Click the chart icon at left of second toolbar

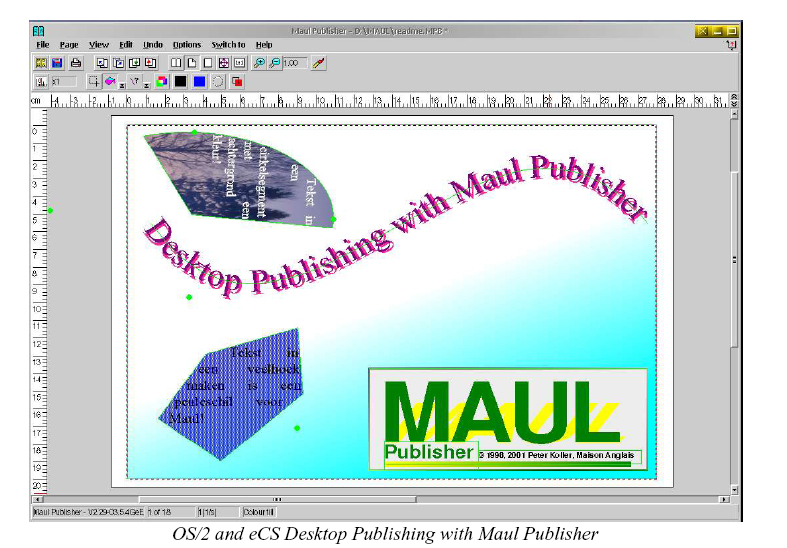[x=41, y=81]
